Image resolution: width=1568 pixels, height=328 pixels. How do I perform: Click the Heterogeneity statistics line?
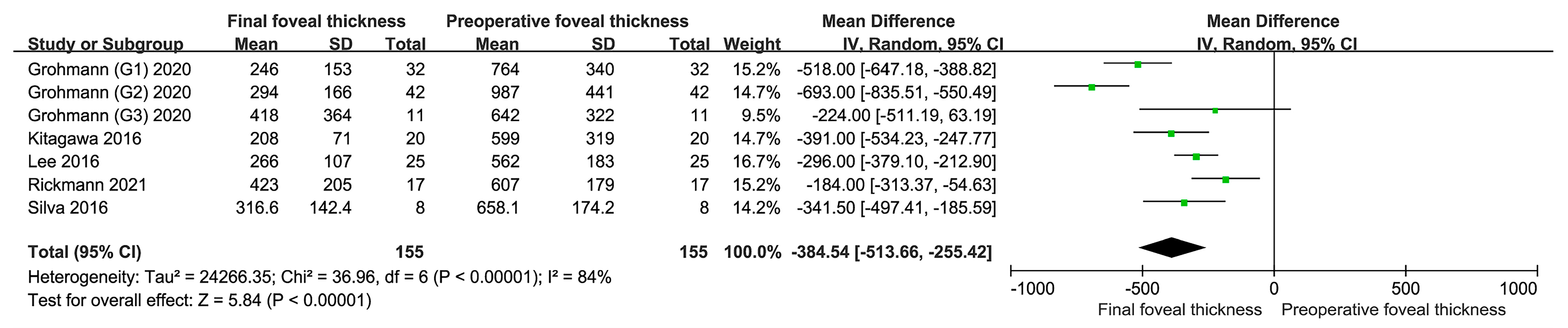coord(319,278)
